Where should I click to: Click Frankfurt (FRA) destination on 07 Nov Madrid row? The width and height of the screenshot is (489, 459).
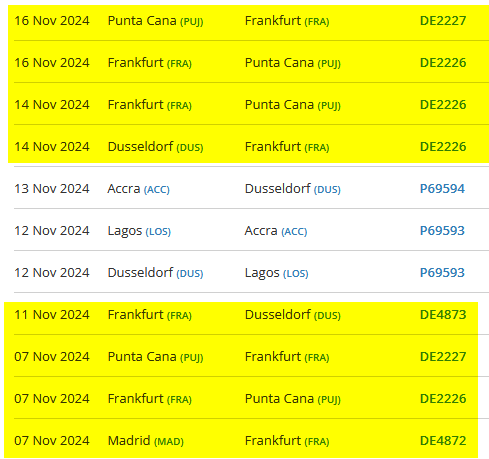287,441
